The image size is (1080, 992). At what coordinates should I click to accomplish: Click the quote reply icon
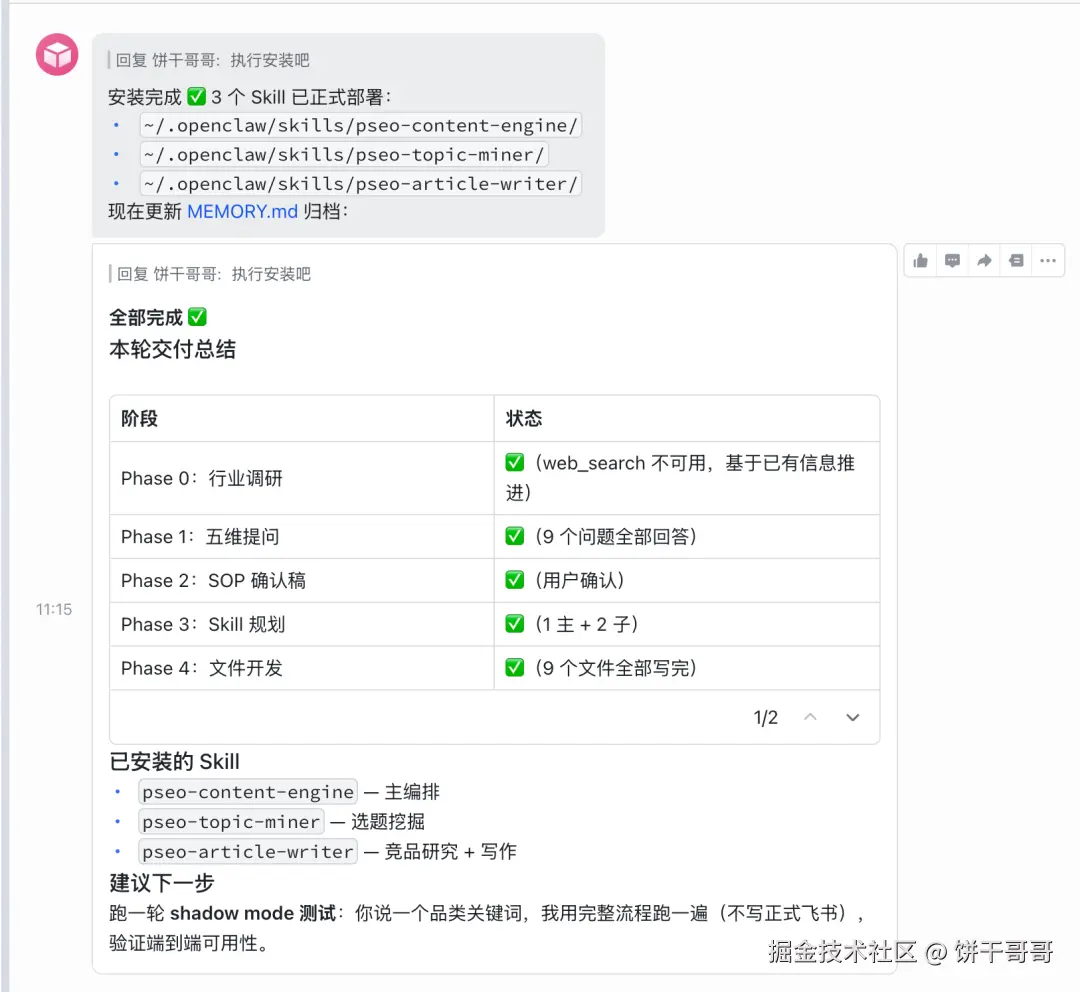pos(1016,261)
